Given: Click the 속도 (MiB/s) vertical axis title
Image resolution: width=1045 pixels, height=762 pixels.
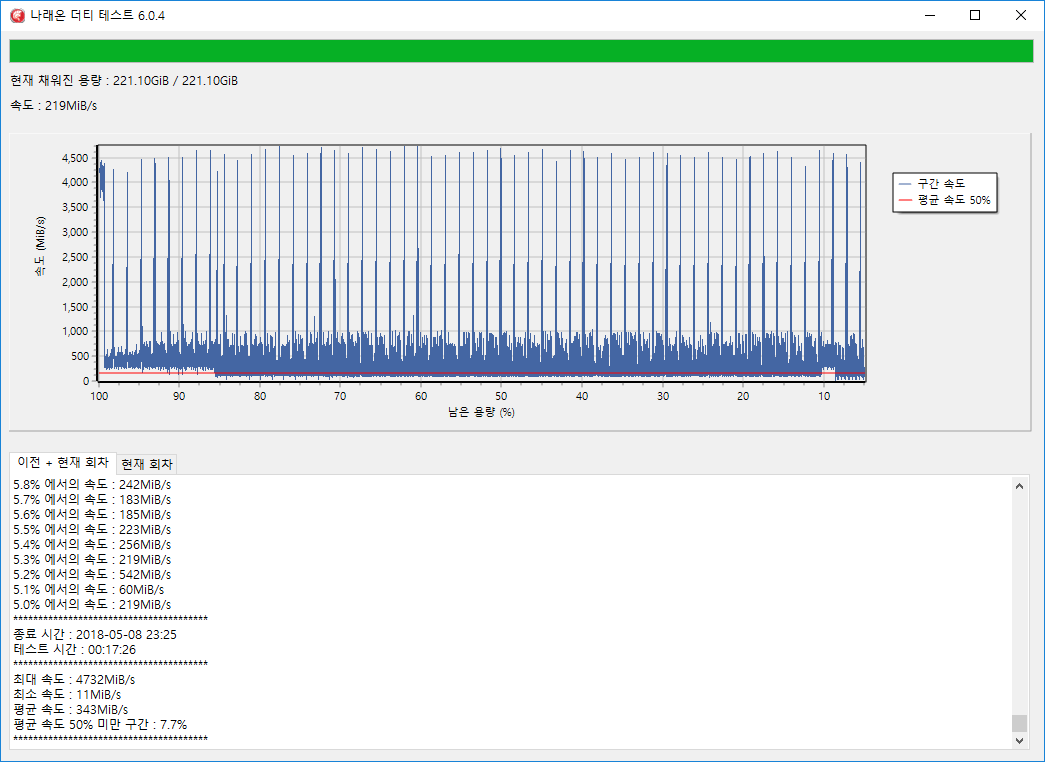Looking at the screenshot, I should pos(41,247).
